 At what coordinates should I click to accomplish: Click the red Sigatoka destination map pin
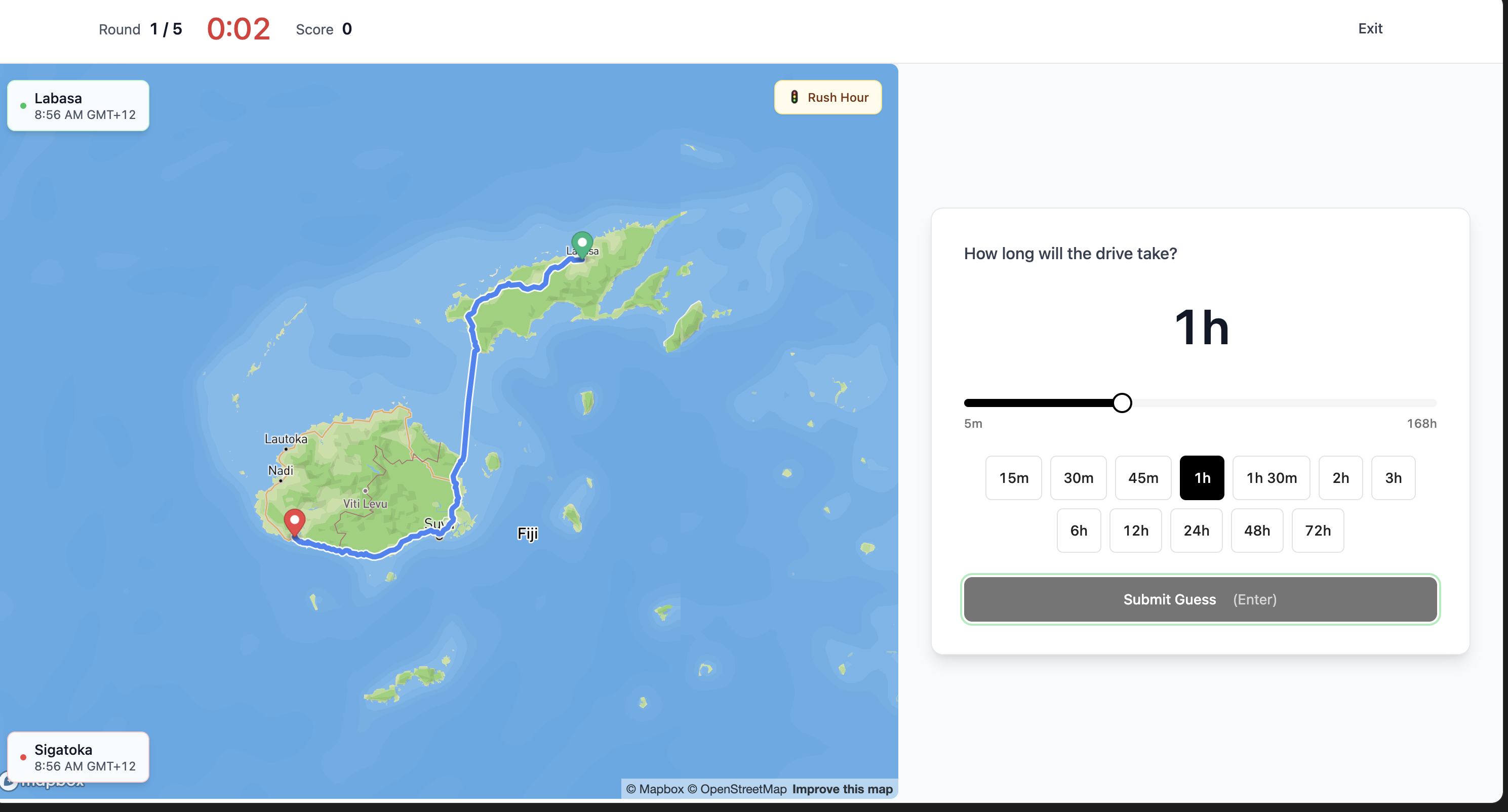click(294, 521)
